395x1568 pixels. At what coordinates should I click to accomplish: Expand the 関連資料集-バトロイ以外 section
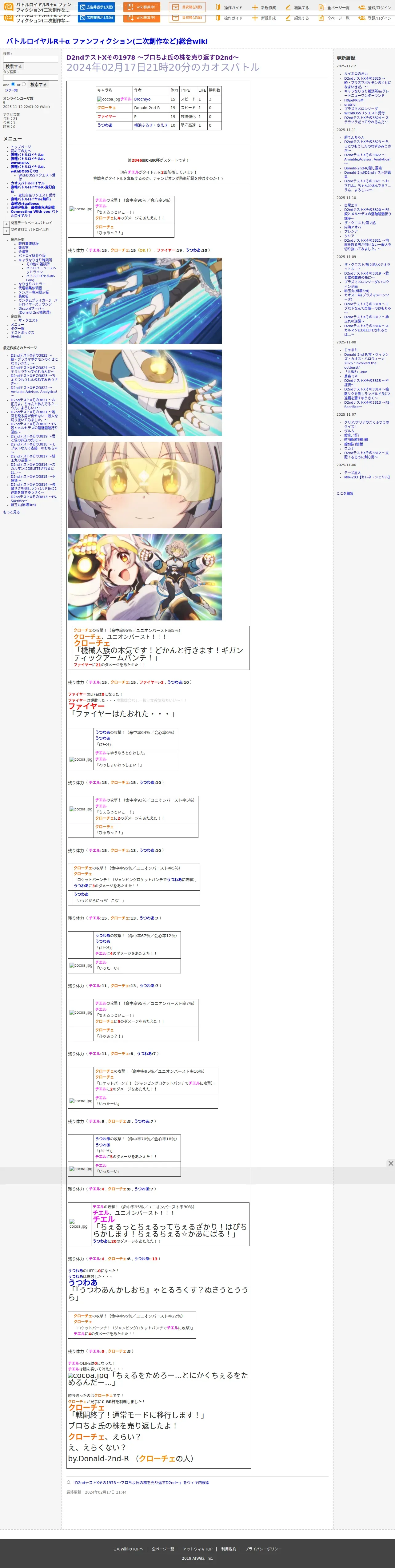6,231
